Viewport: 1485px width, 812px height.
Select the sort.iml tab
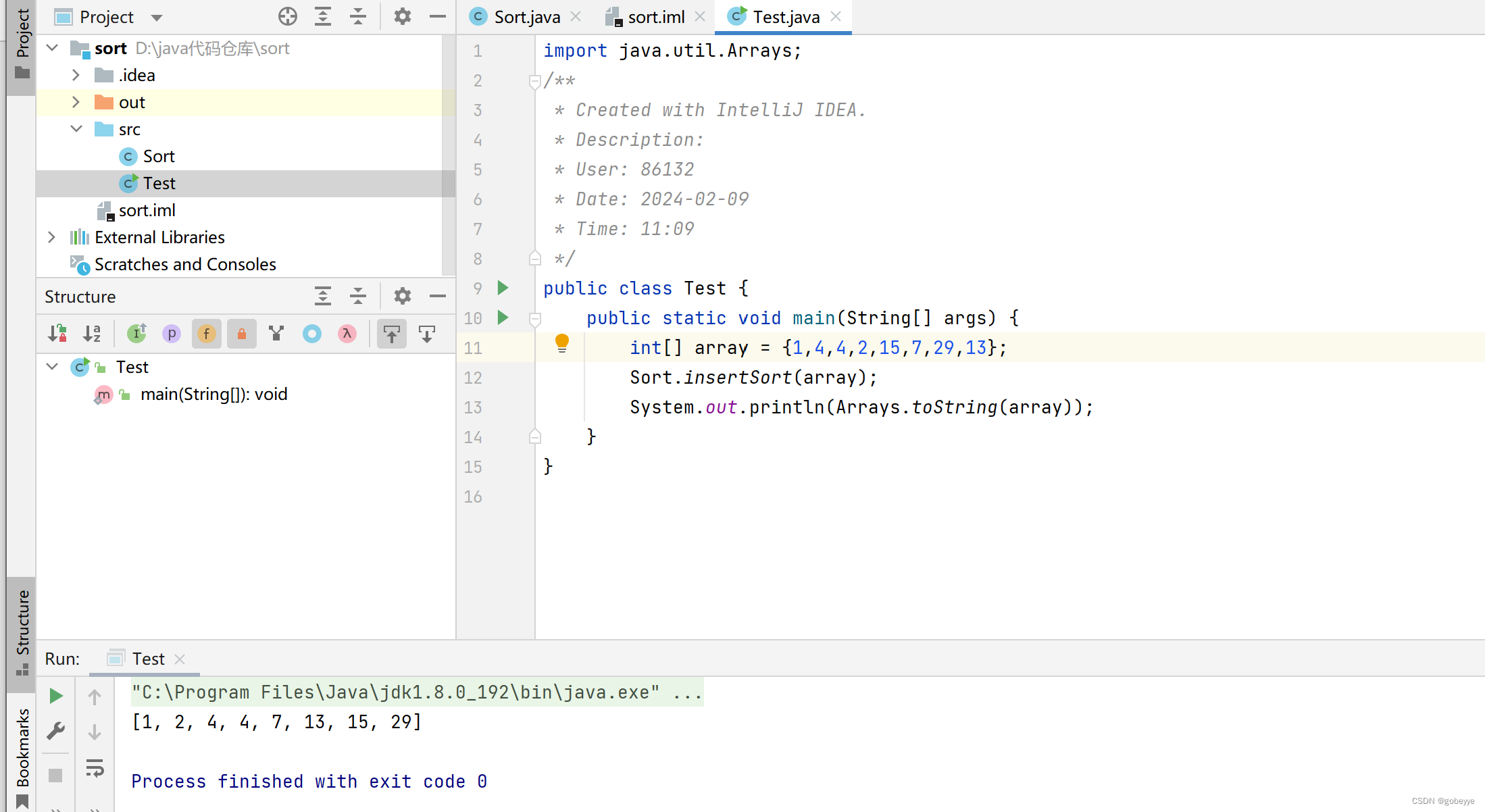click(x=655, y=17)
